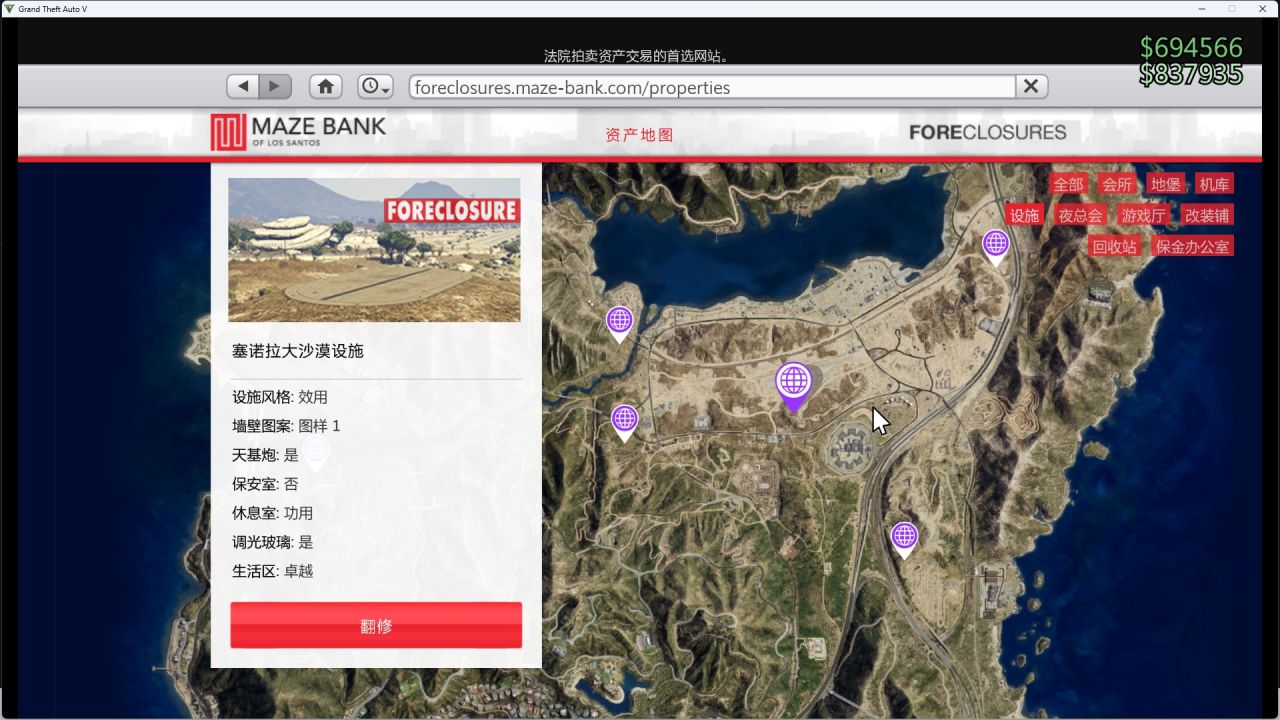This screenshot has height=720, width=1280.
Task: Show only 夜总会 properties
Action: click(x=1080, y=215)
